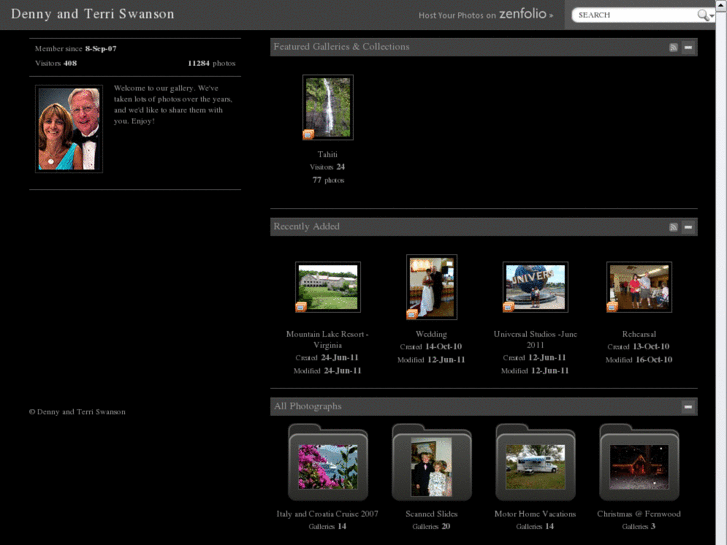Open the Scanned Slides folder icon

click(431, 464)
